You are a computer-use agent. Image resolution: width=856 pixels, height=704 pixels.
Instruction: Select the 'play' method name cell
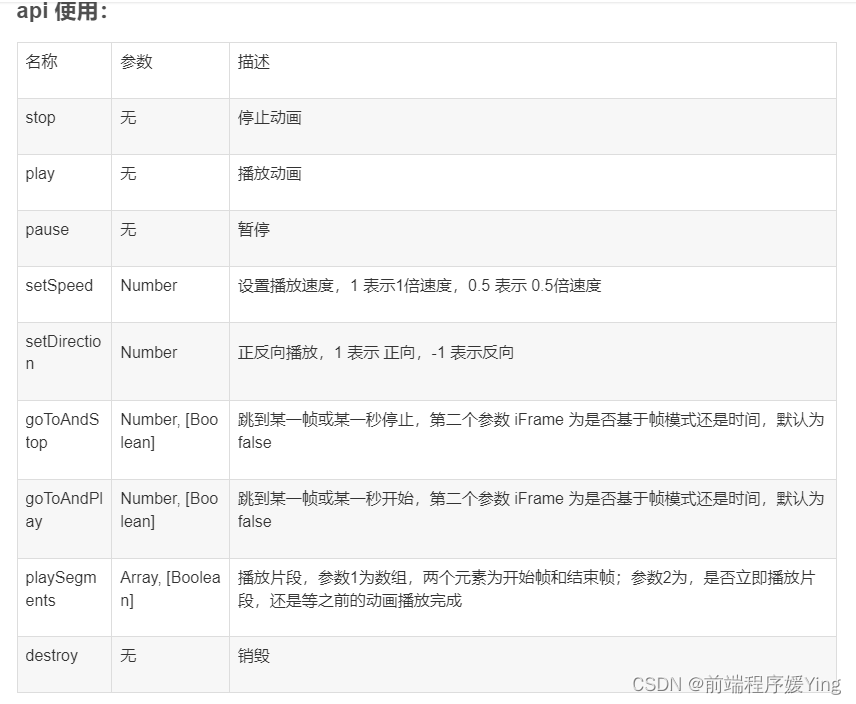64,183
